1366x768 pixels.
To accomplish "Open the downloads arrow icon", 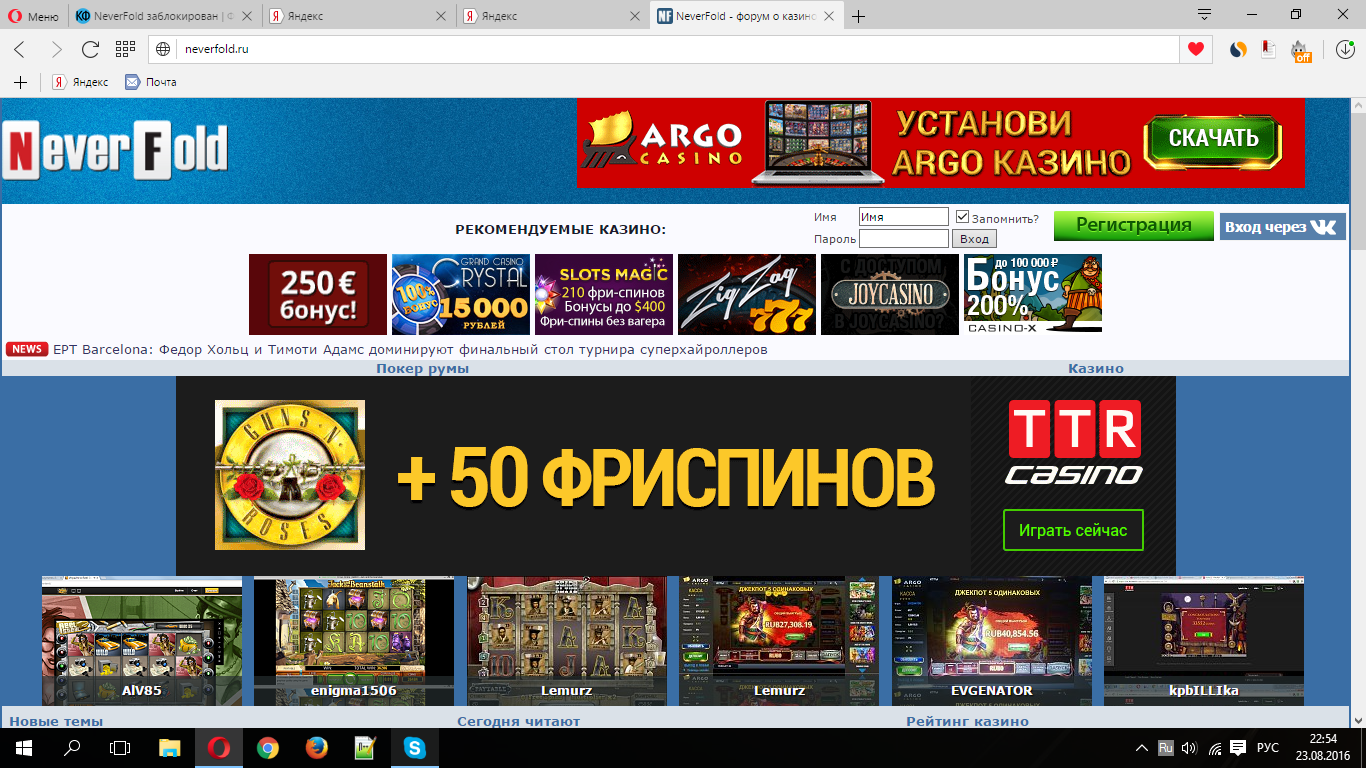I will coord(1345,49).
